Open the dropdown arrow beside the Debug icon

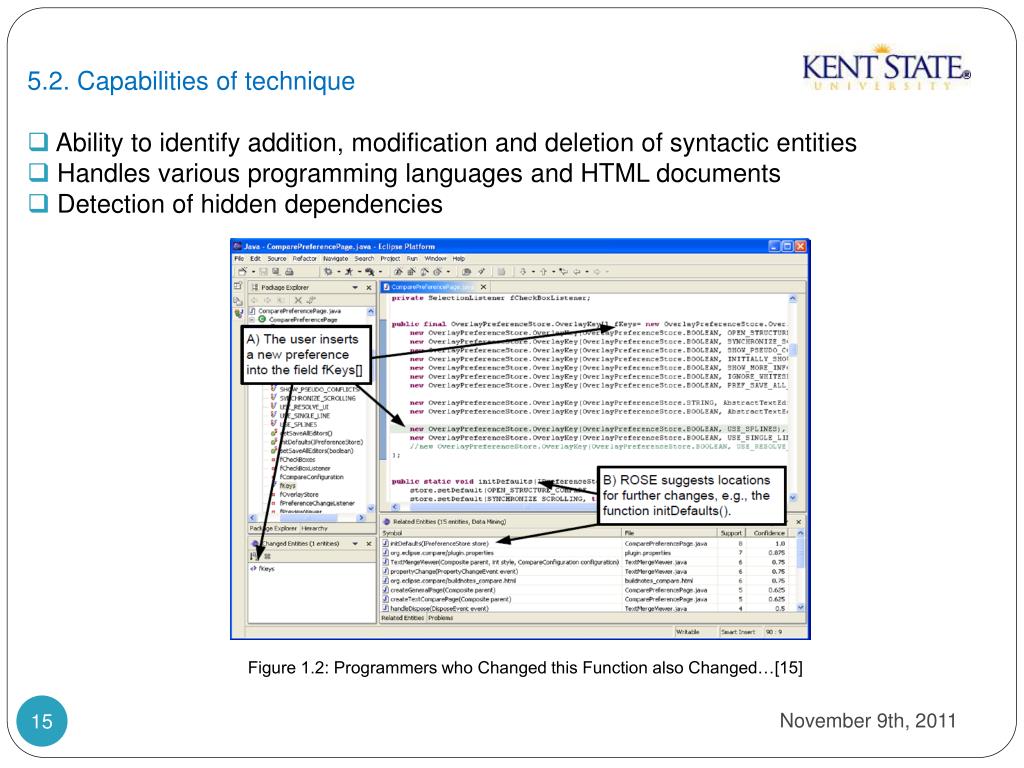pos(338,272)
